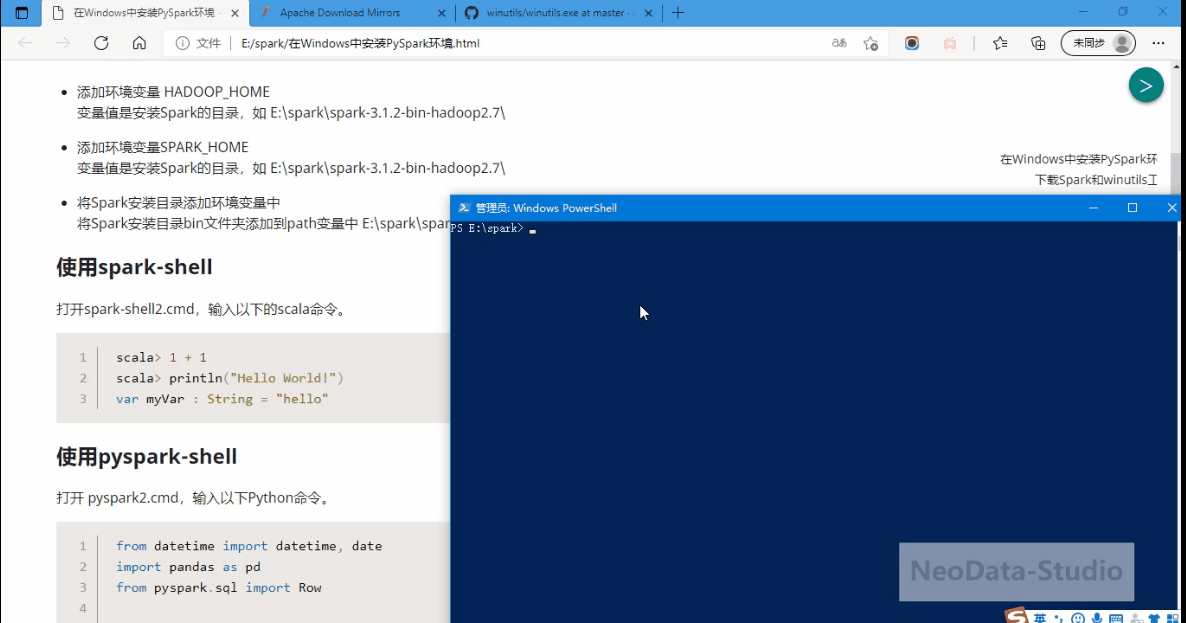Viewport: 1186px width, 623px height.
Task: Click the green arrow floating button
Action: (x=1146, y=85)
